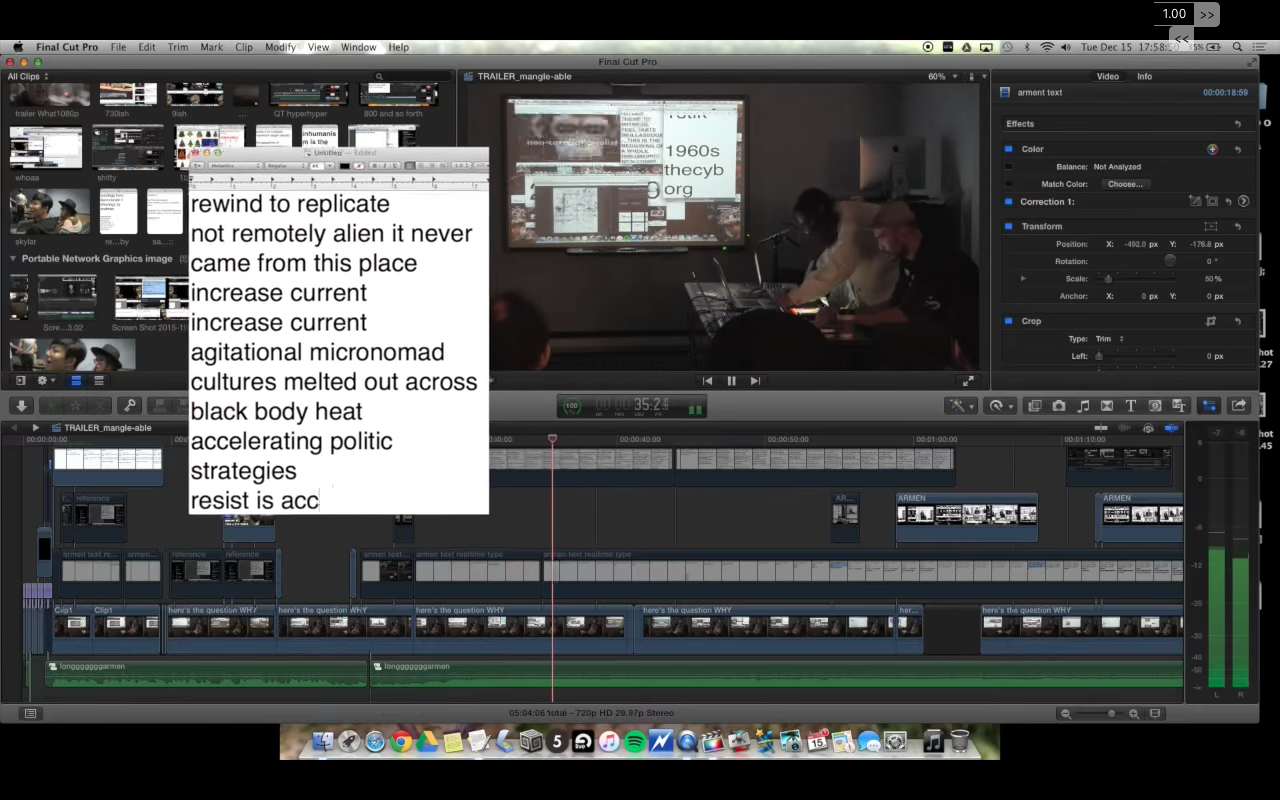
Task: Toggle Skimming in the timeline
Action: coord(1101,428)
